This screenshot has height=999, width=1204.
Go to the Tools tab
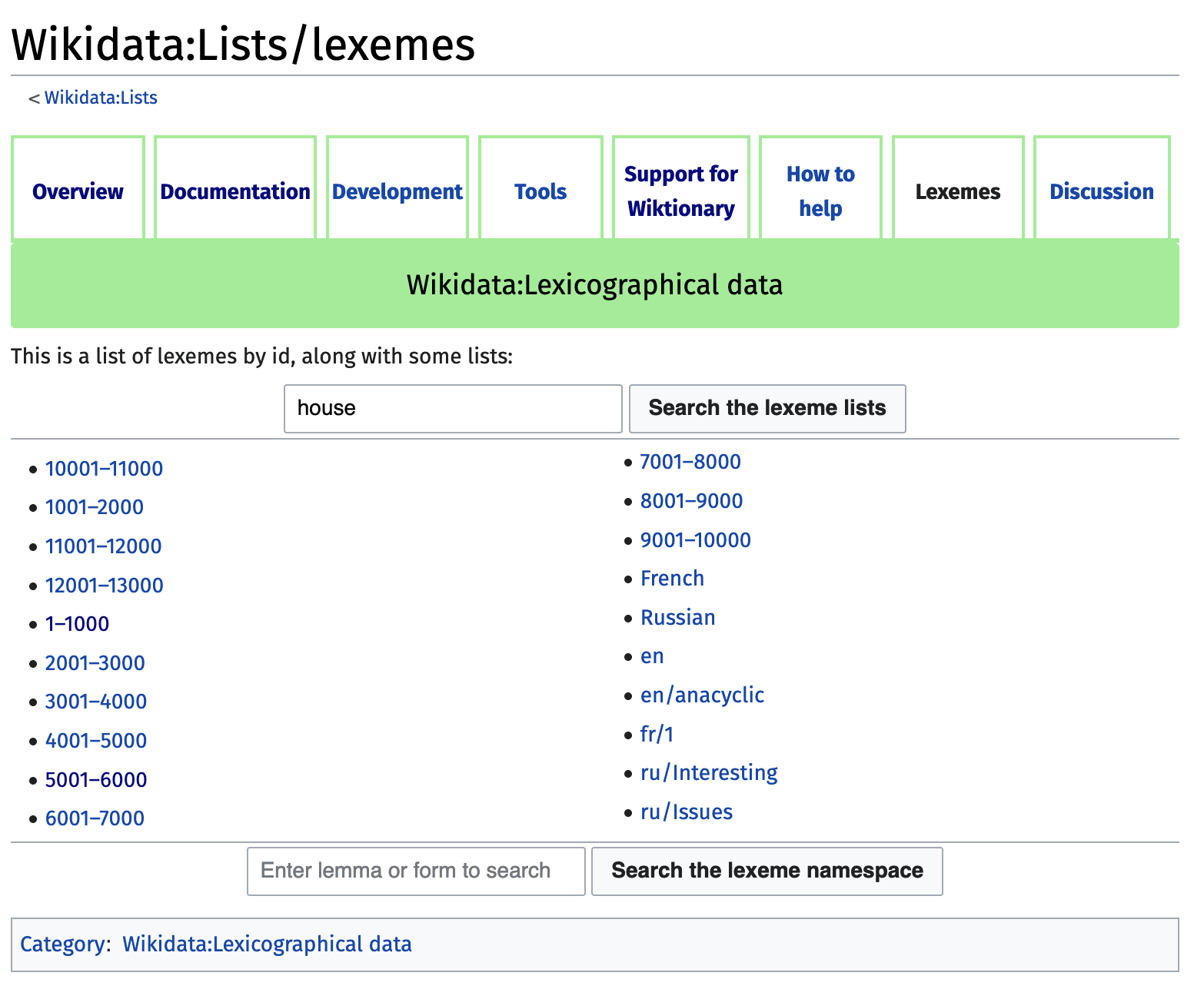point(540,191)
